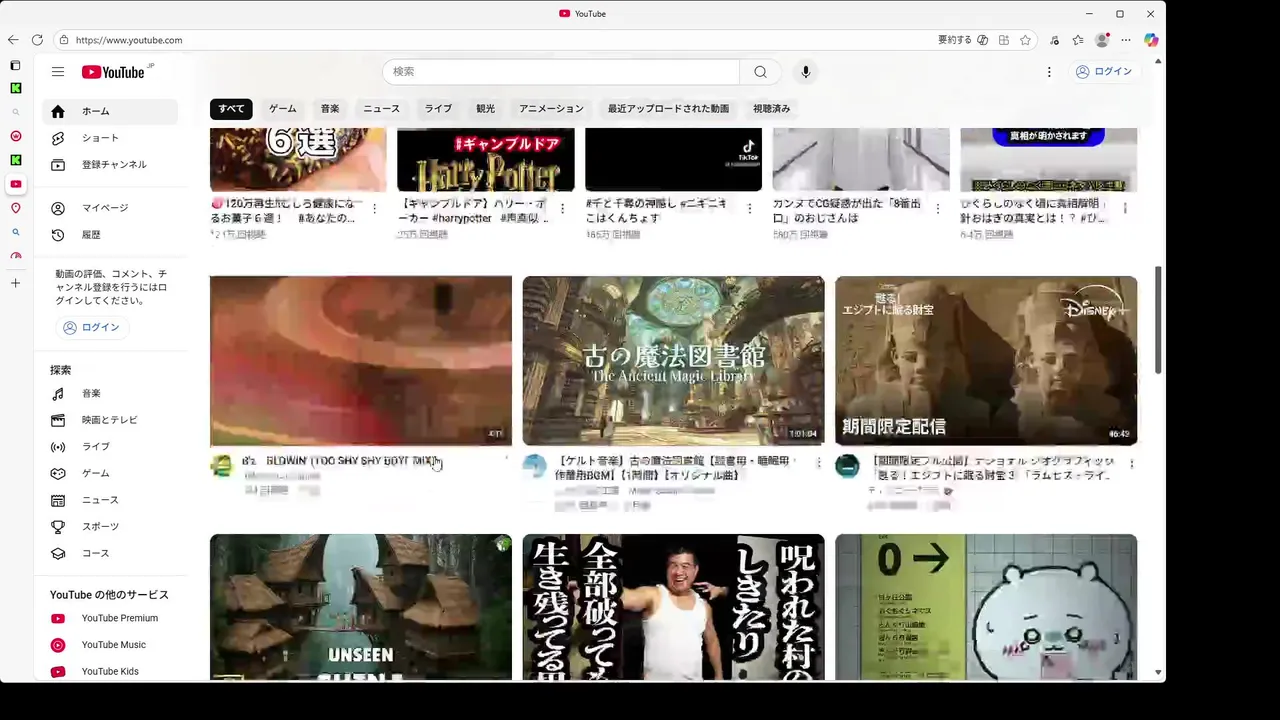Select the 視聴済み filter chip
1280x720 pixels.
771,108
